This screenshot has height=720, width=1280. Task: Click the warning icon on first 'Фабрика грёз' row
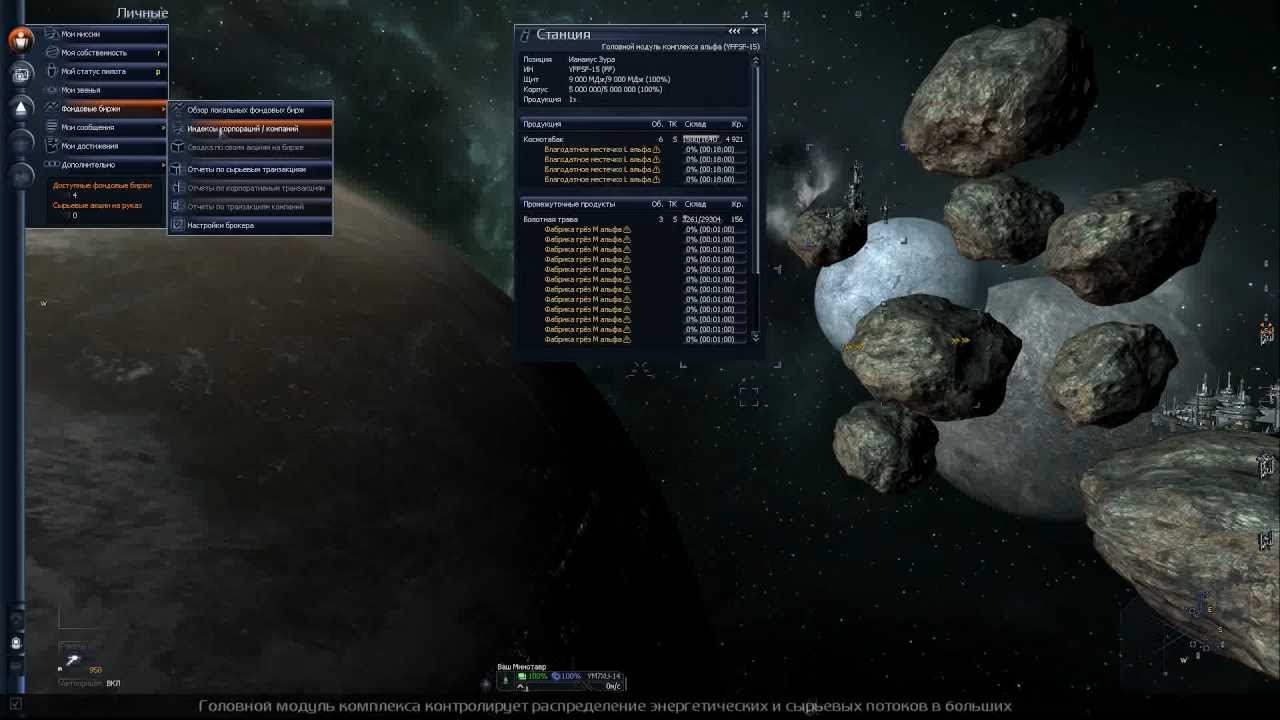(627, 229)
